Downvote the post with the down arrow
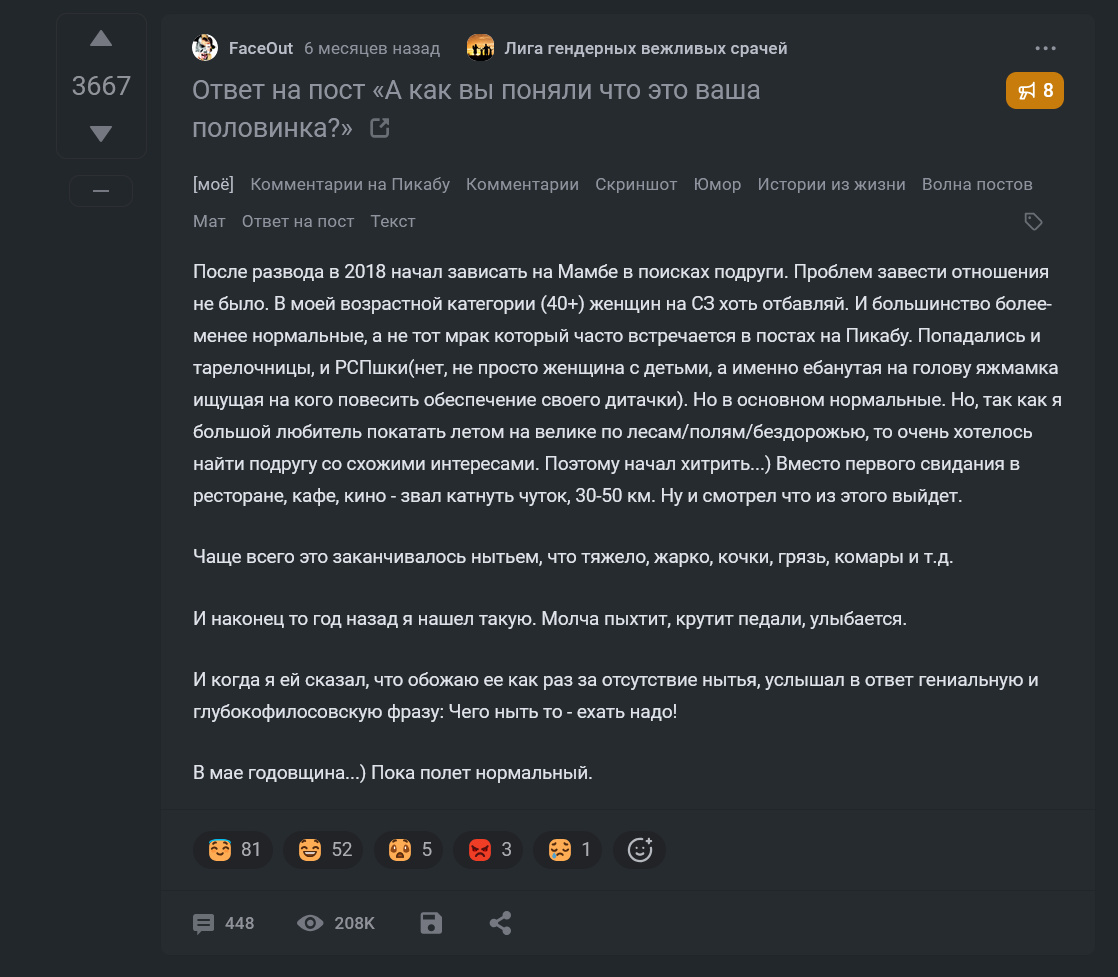 (101, 133)
